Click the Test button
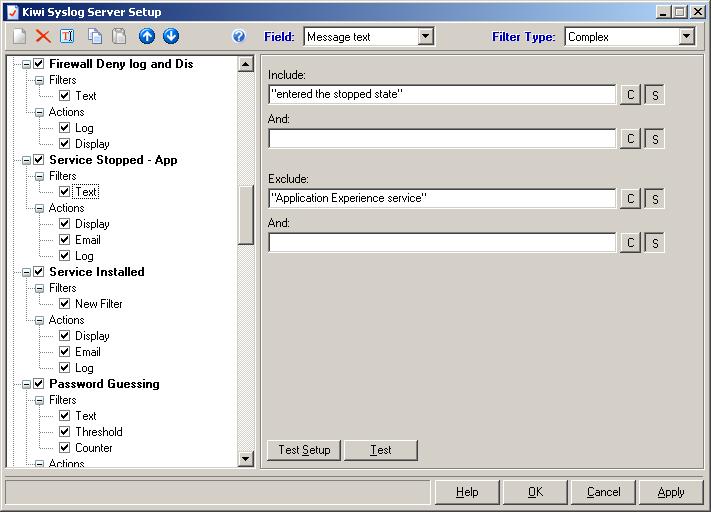Screen dimensions: 711x512 (380, 450)
